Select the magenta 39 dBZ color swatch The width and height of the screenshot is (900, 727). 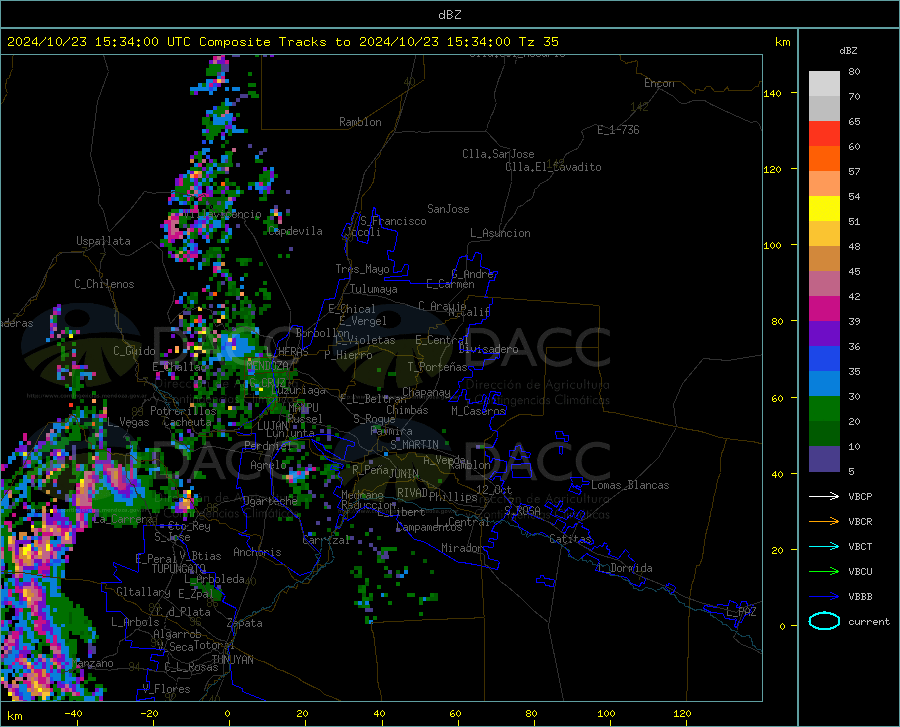[824, 309]
